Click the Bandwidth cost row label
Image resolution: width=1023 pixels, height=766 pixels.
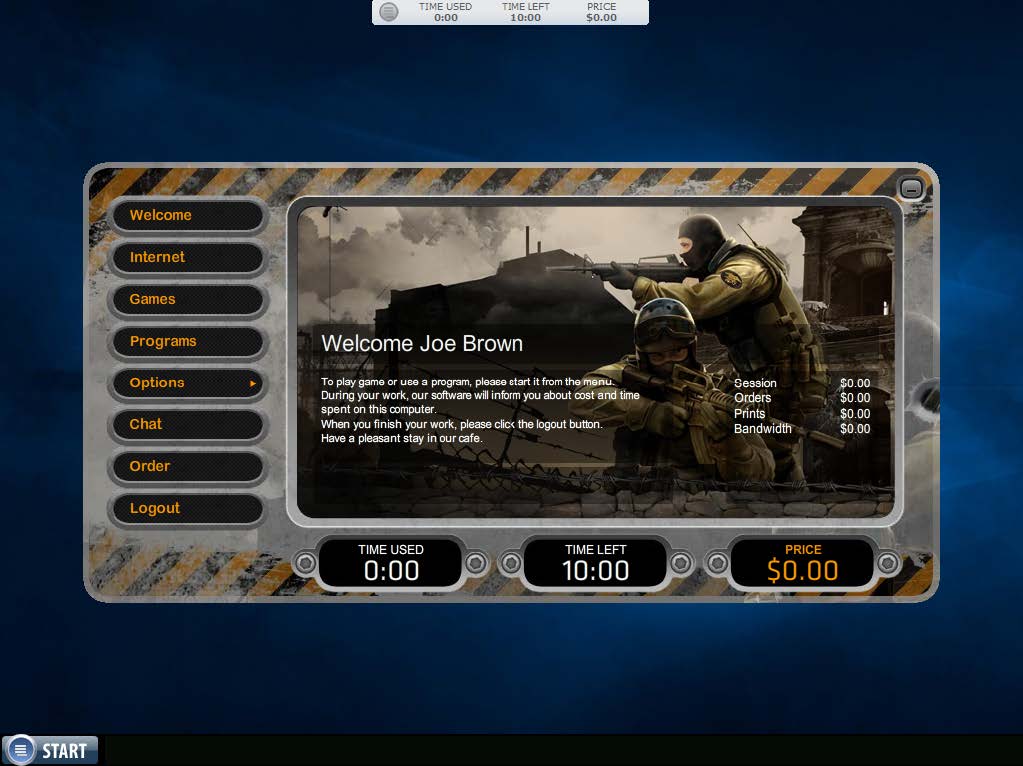pos(762,429)
